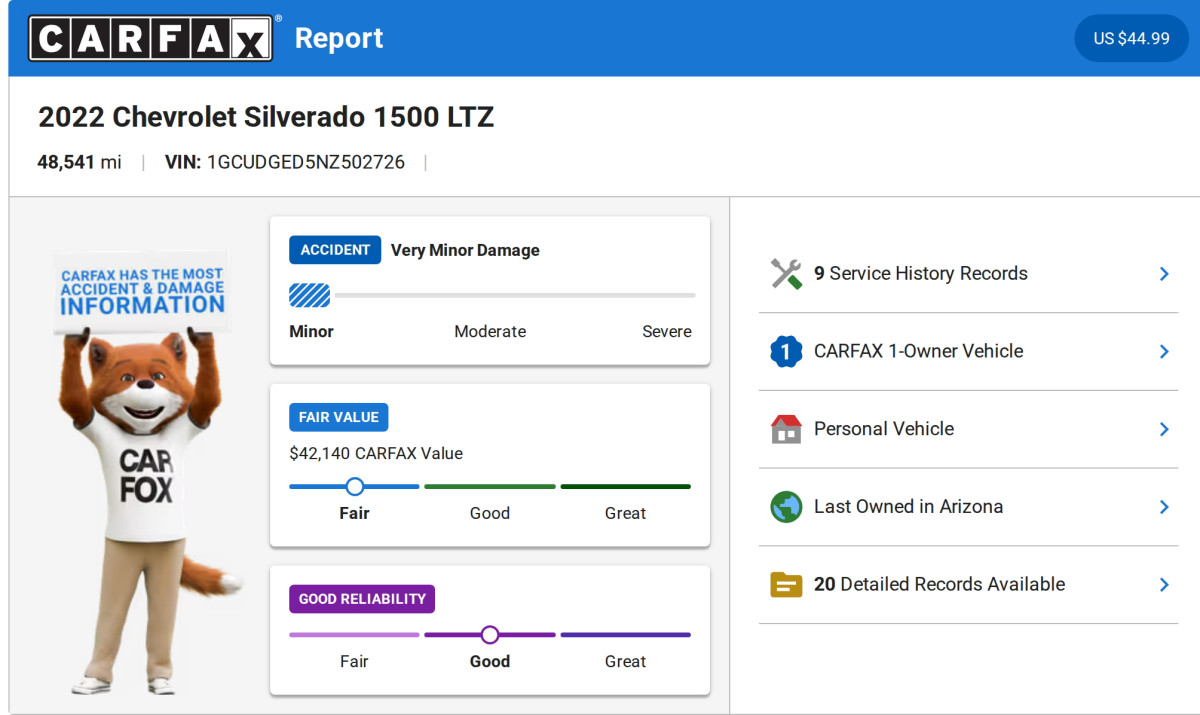
Task: Click the Very Minor Damage text
Action: click(465, 250)
